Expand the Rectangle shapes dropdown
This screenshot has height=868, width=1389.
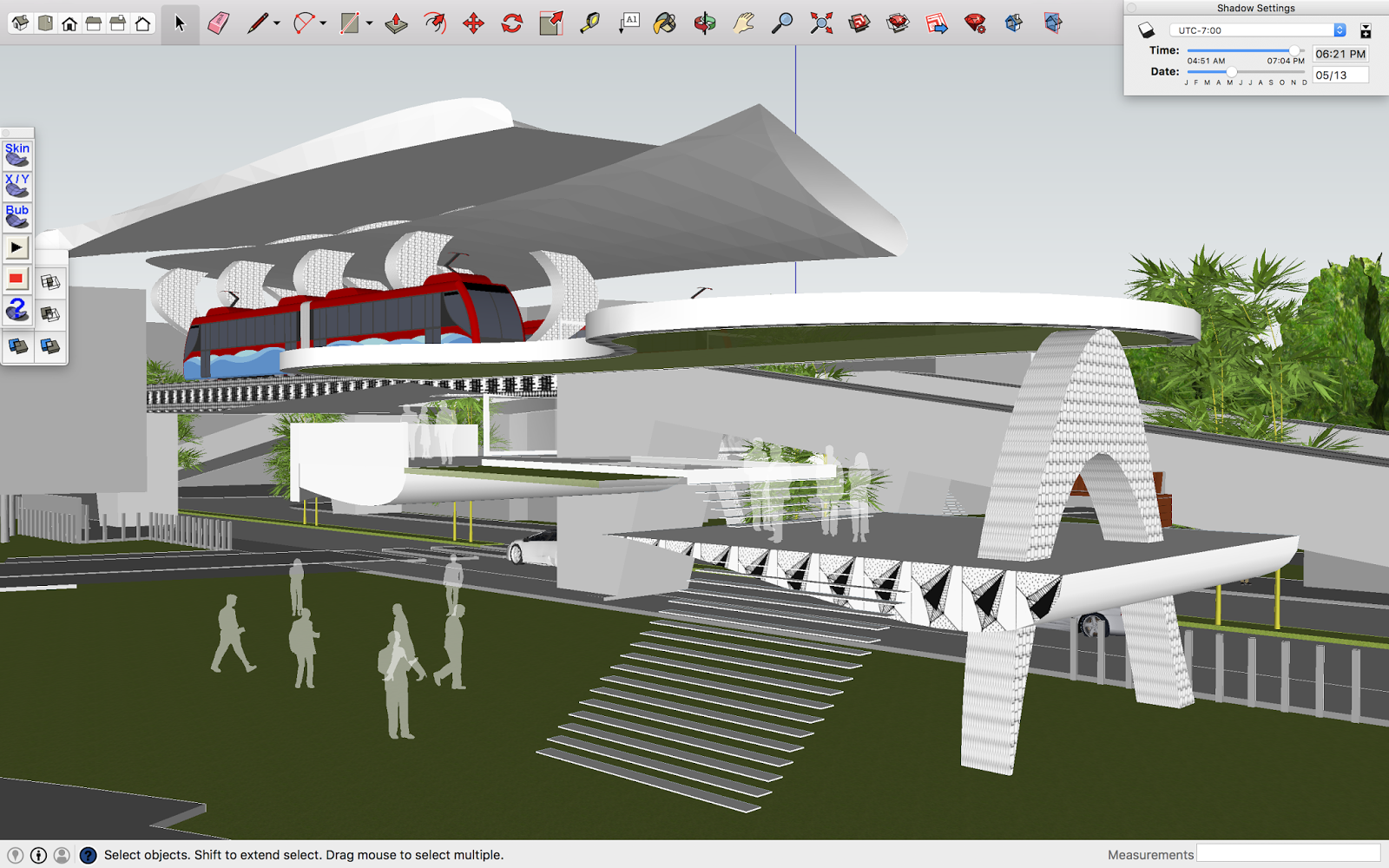370,23
